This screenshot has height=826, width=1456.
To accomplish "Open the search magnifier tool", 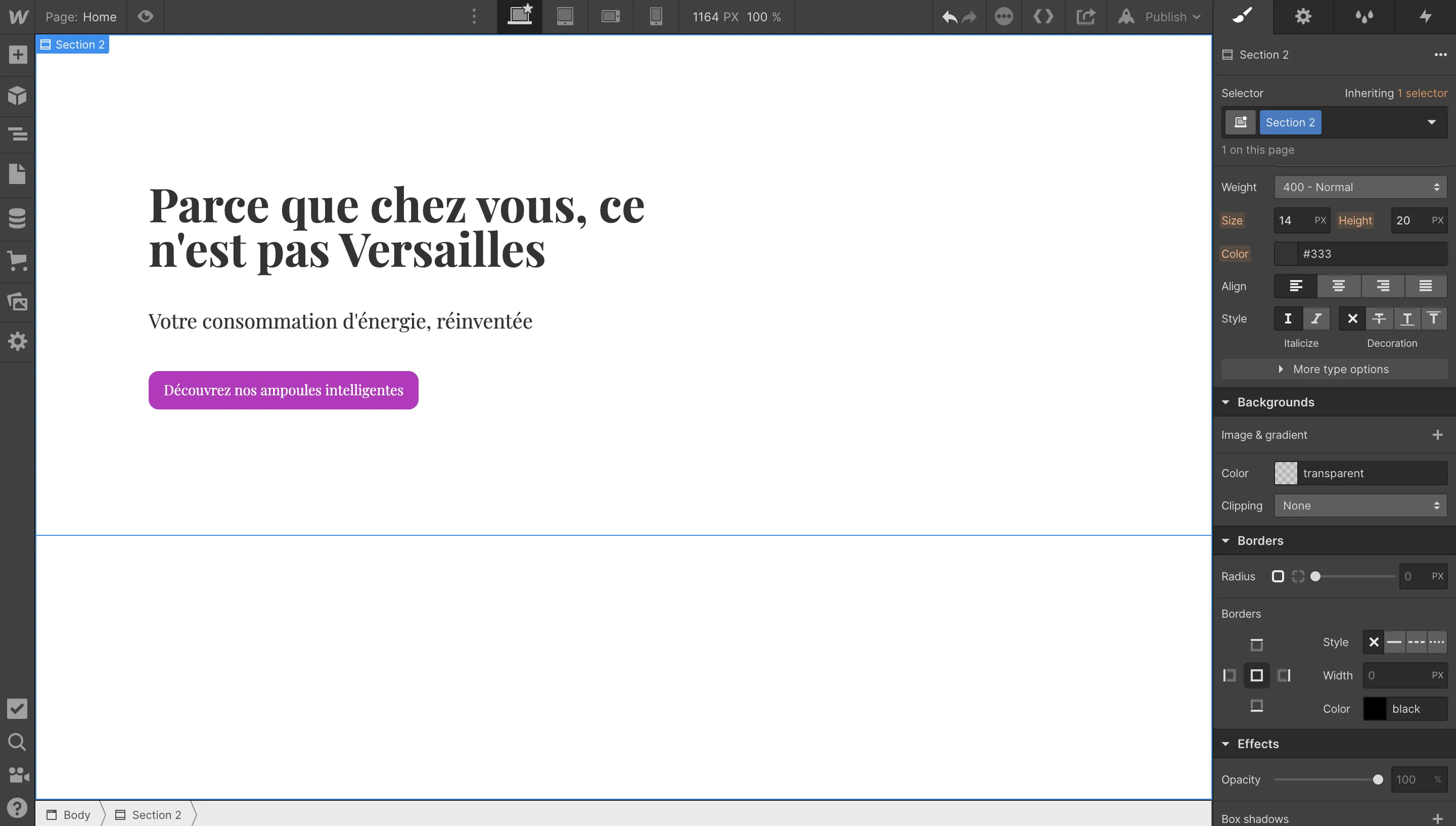I will point(18,742).
